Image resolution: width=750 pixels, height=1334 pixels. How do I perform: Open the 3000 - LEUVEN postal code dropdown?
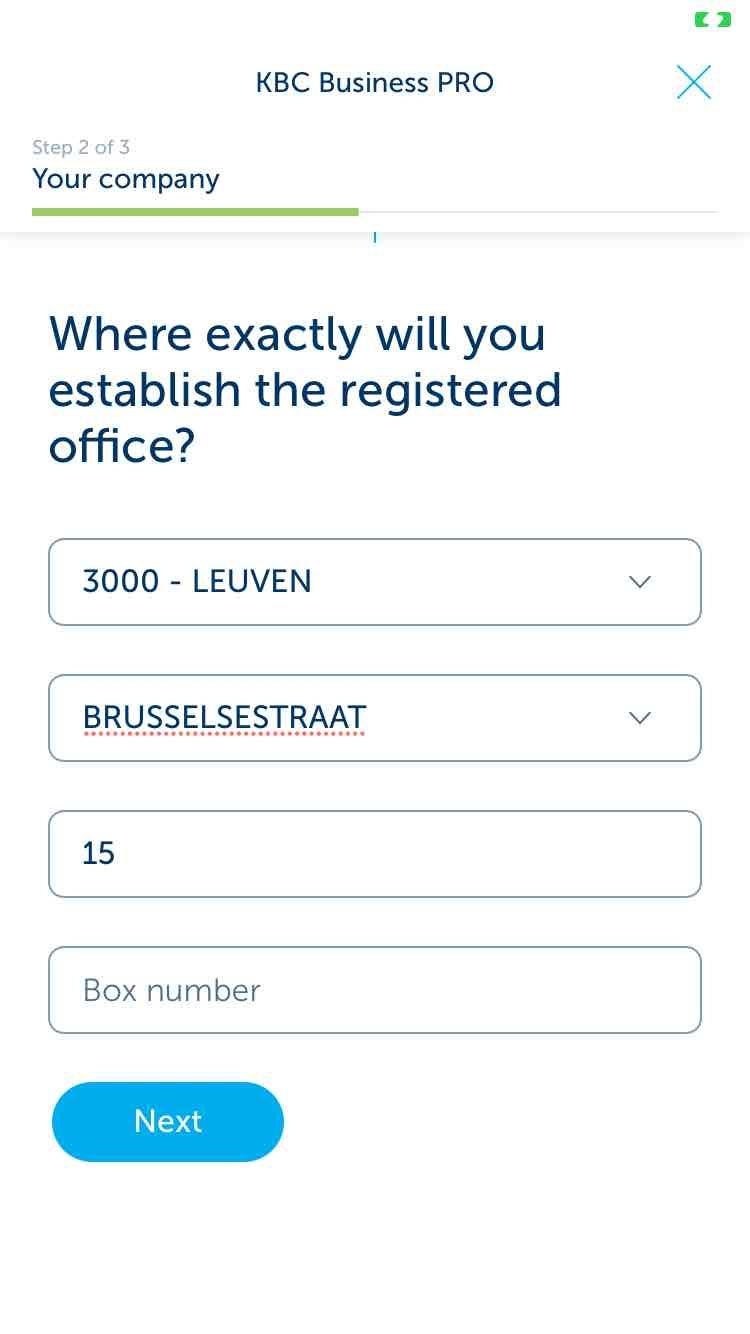[x=375, y=582]
